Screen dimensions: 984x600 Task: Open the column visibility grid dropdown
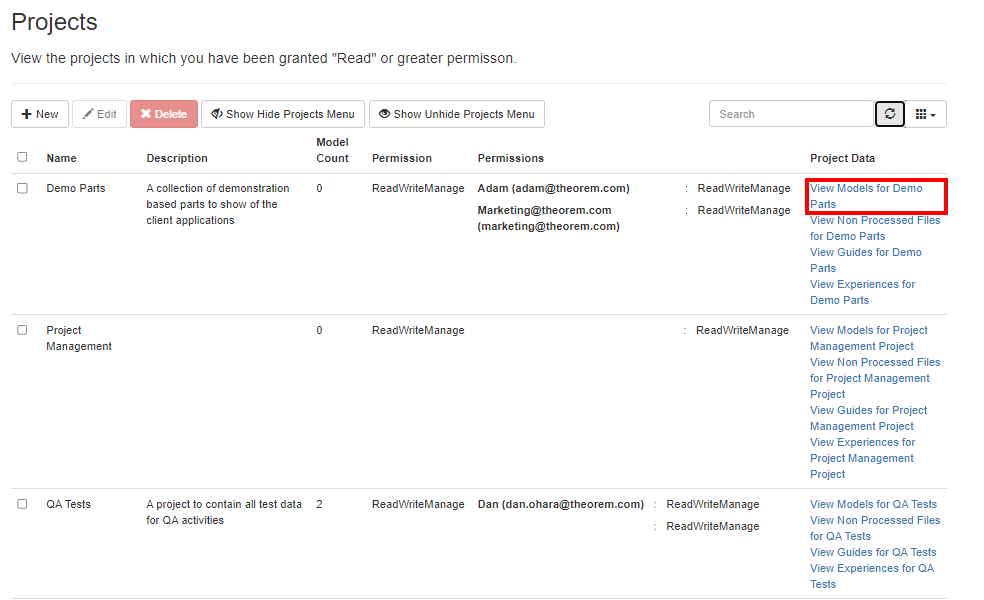pos(926,114)
